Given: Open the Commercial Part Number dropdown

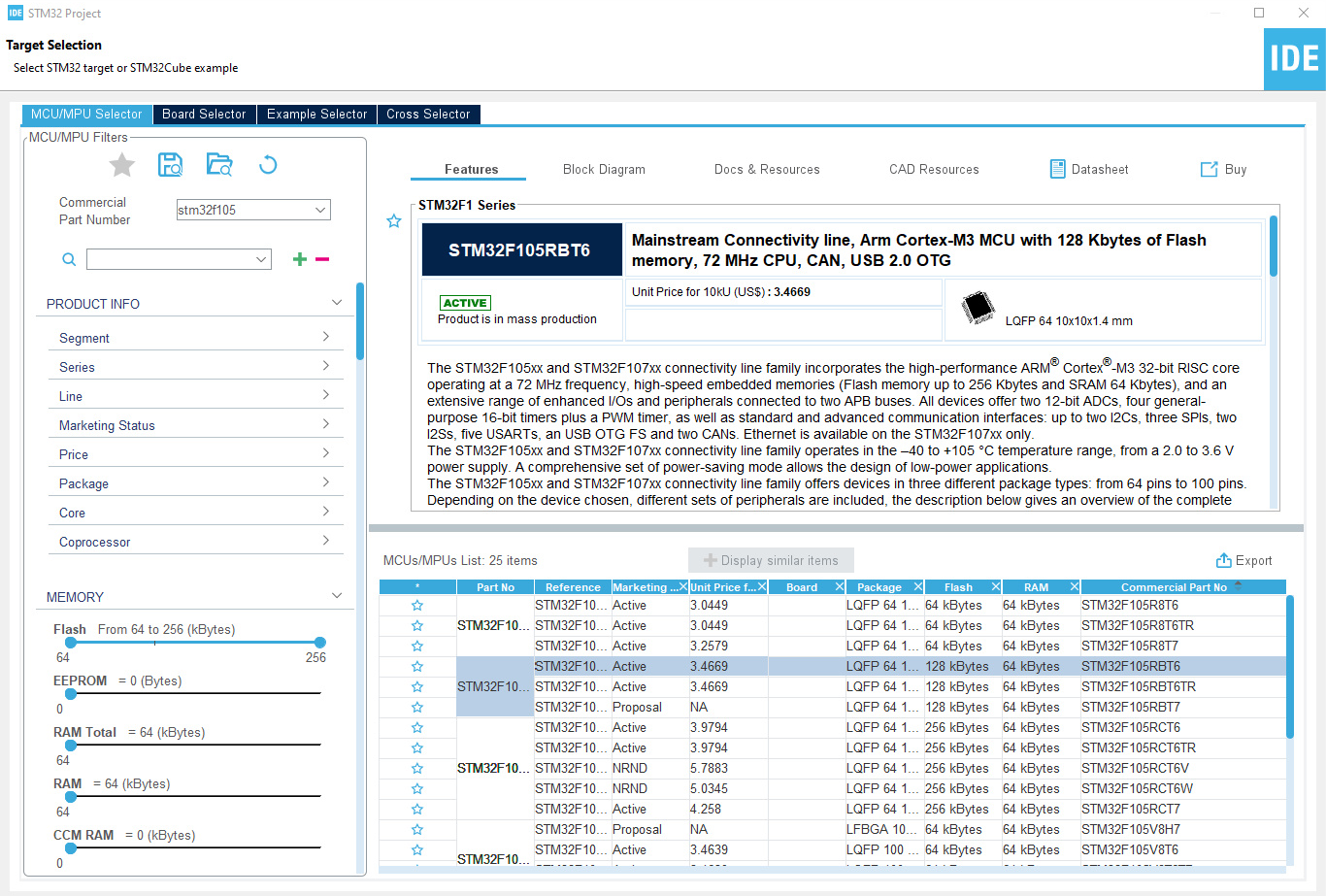Looking at the screenshot, I should (x=320, y=210).
